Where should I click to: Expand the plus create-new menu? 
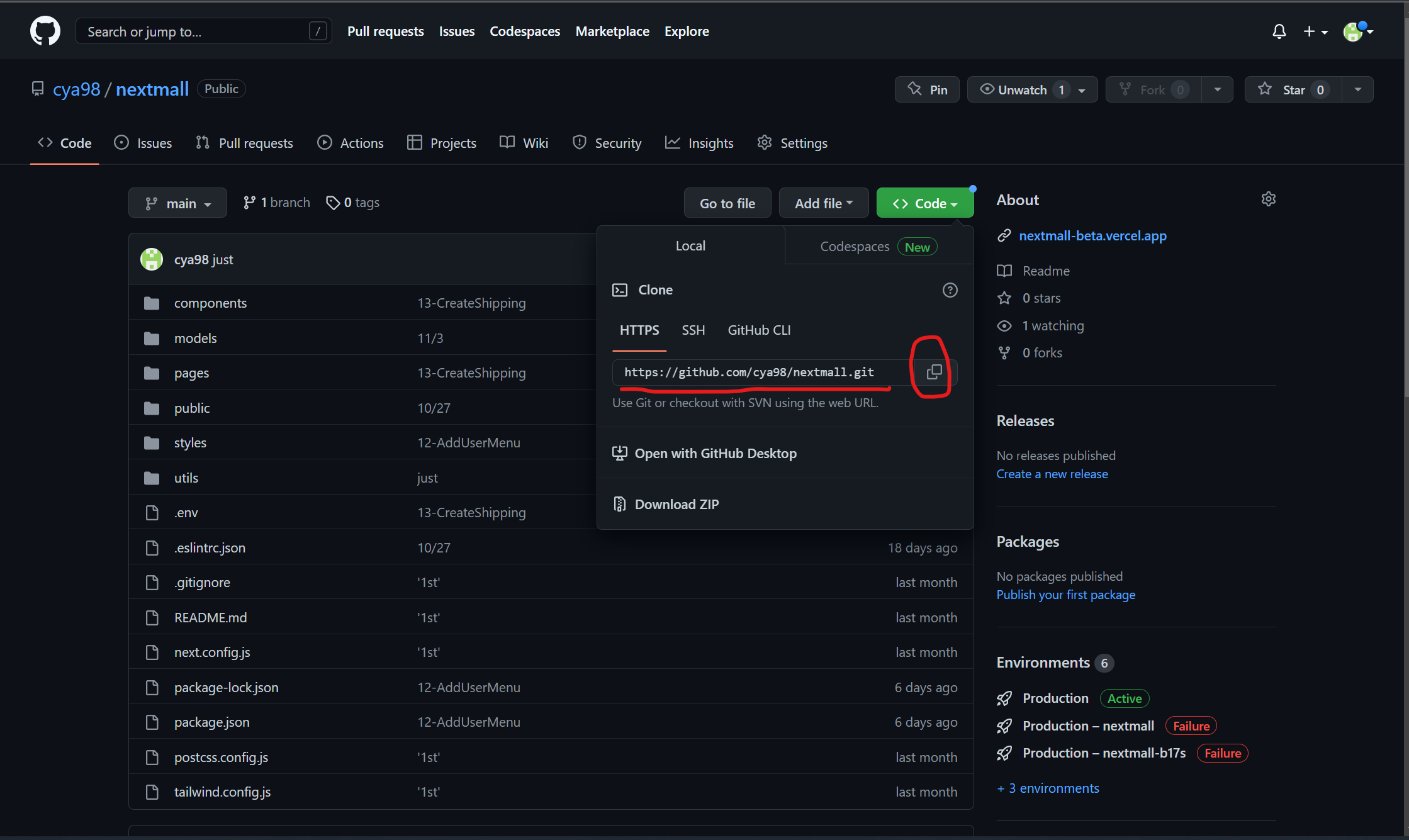click(1315, 31)
